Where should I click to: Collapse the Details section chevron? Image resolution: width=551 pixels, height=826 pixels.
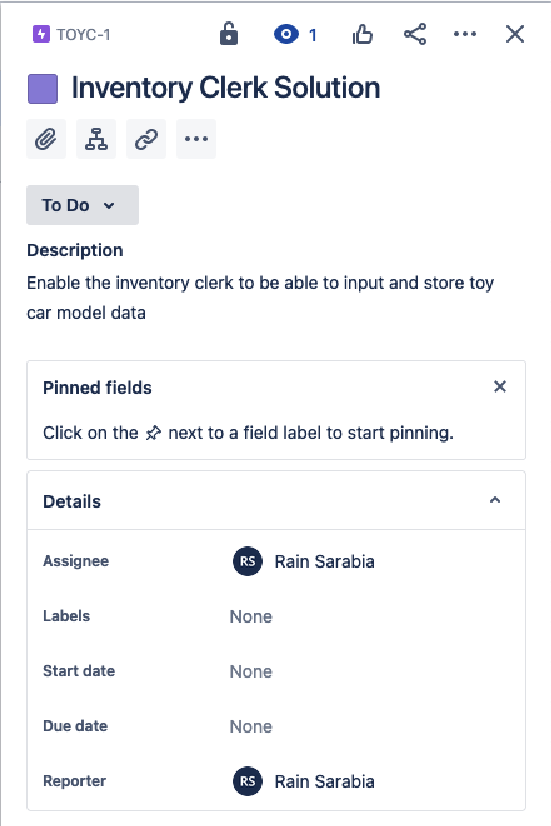tap(495, 500)
